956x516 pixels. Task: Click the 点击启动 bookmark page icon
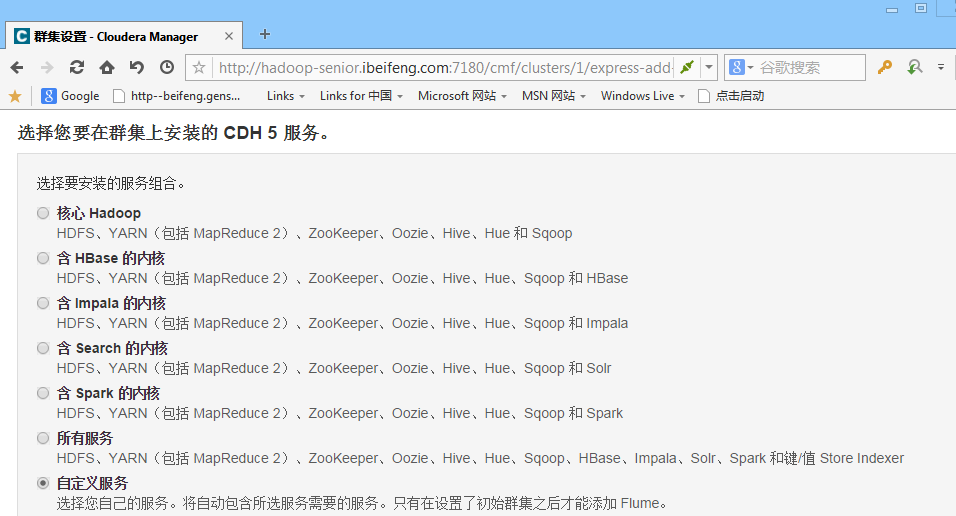(x=704, y=96)
